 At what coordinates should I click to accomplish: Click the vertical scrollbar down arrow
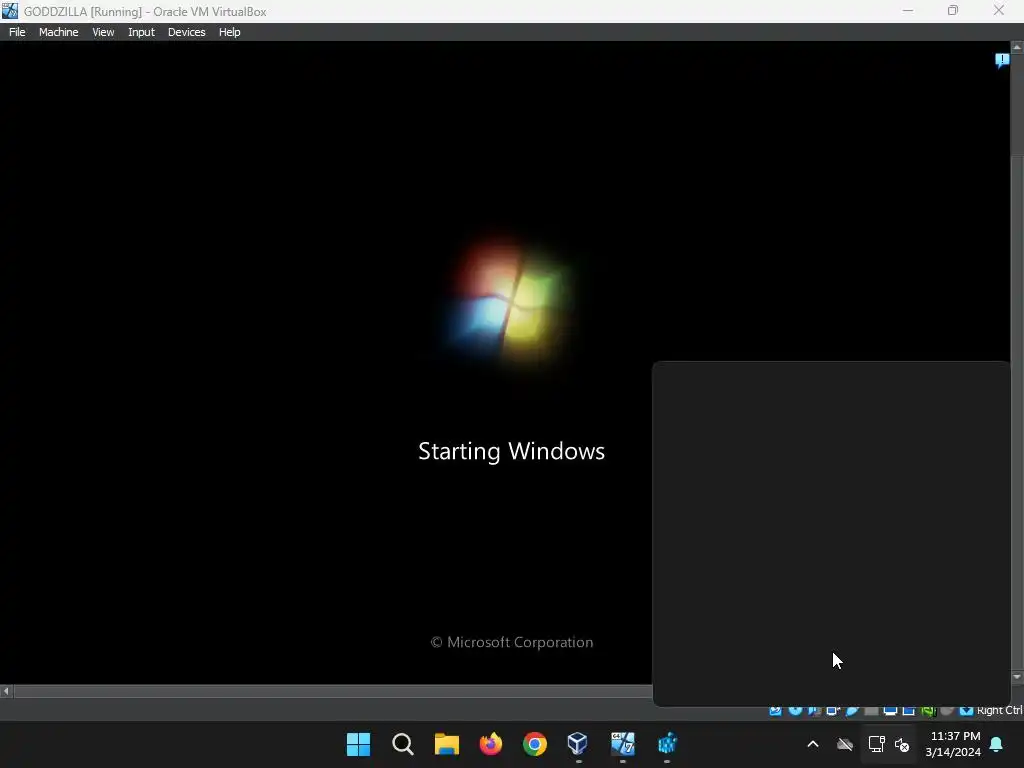(1017, 677)
